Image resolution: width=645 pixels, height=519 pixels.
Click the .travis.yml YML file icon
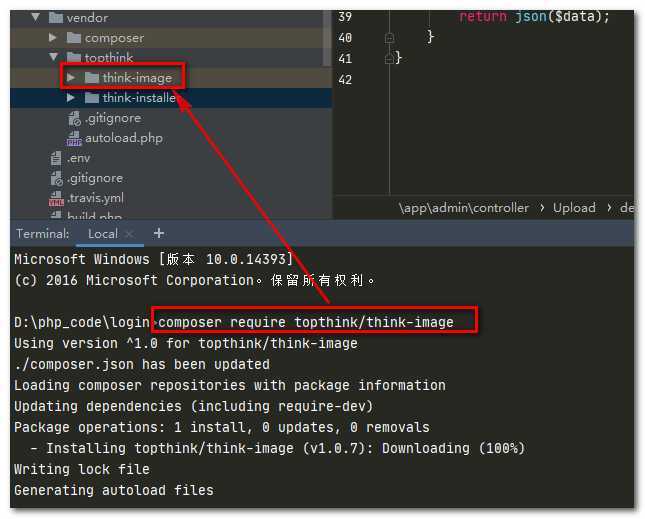point(56,198)
